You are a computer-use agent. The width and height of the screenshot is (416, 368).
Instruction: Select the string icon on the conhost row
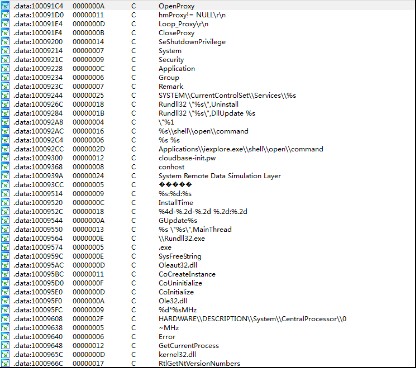(x=5, y=167)
